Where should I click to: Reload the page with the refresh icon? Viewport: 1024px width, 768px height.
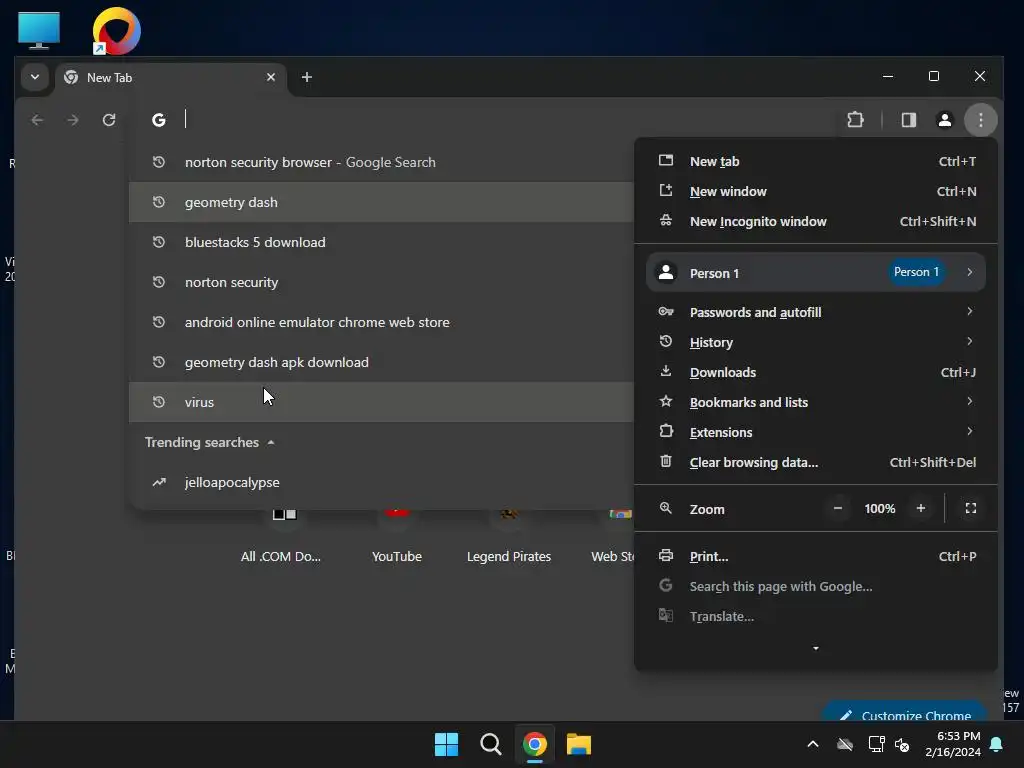[109, 120]
